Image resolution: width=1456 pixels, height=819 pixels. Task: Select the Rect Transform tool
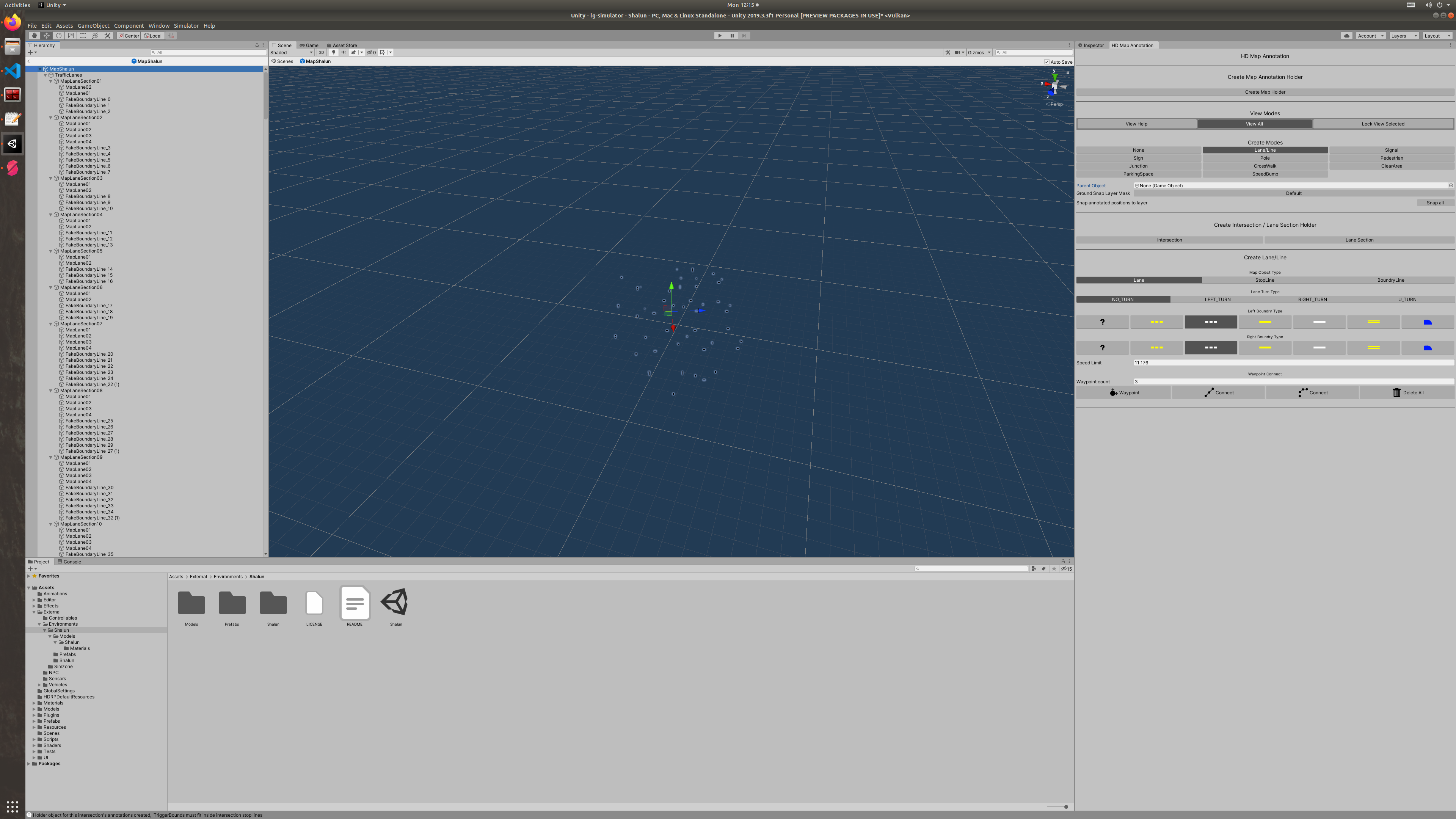click(x=83, y=36)
